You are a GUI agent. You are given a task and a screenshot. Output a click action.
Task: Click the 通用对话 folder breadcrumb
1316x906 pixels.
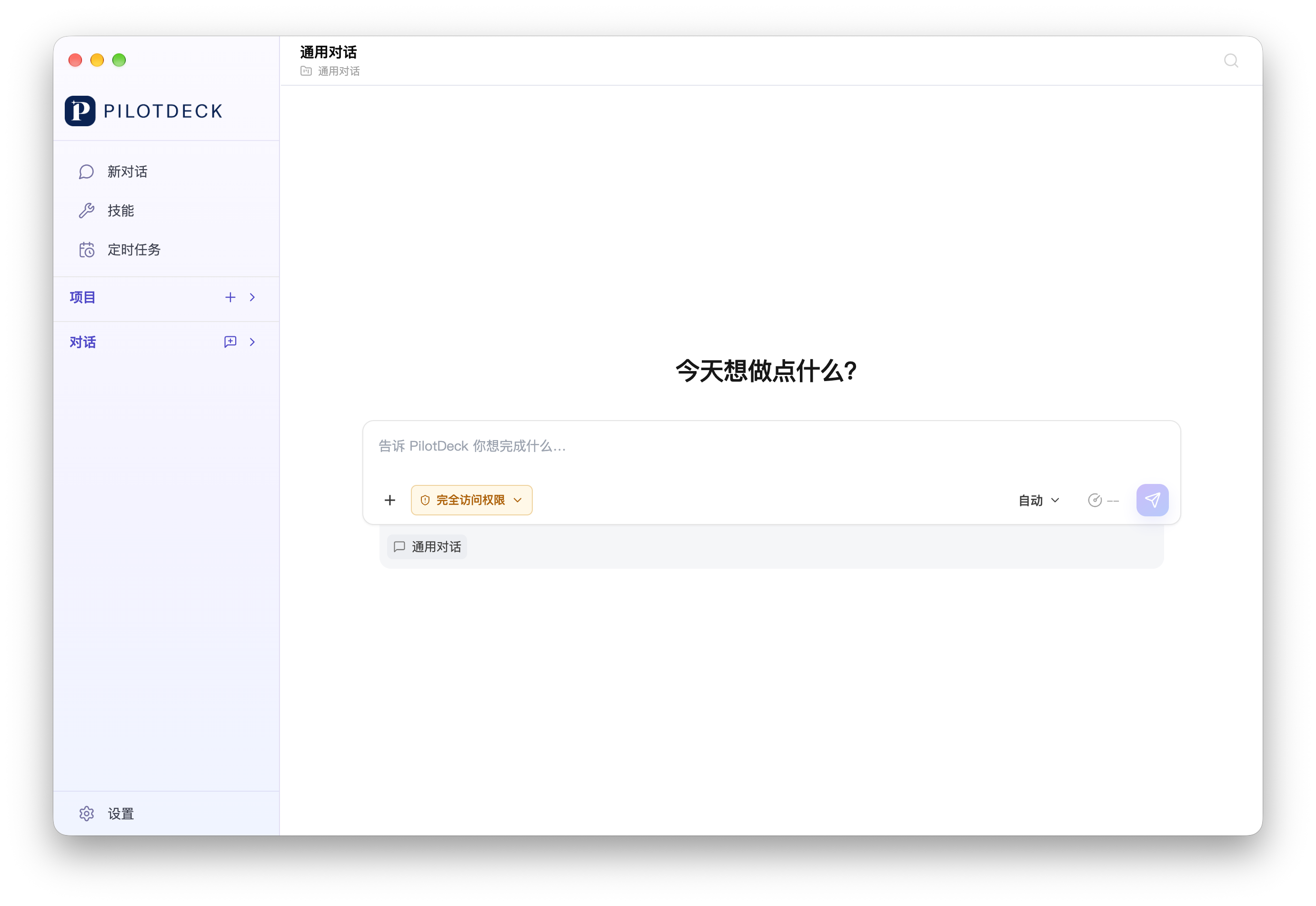click(329, 71)
